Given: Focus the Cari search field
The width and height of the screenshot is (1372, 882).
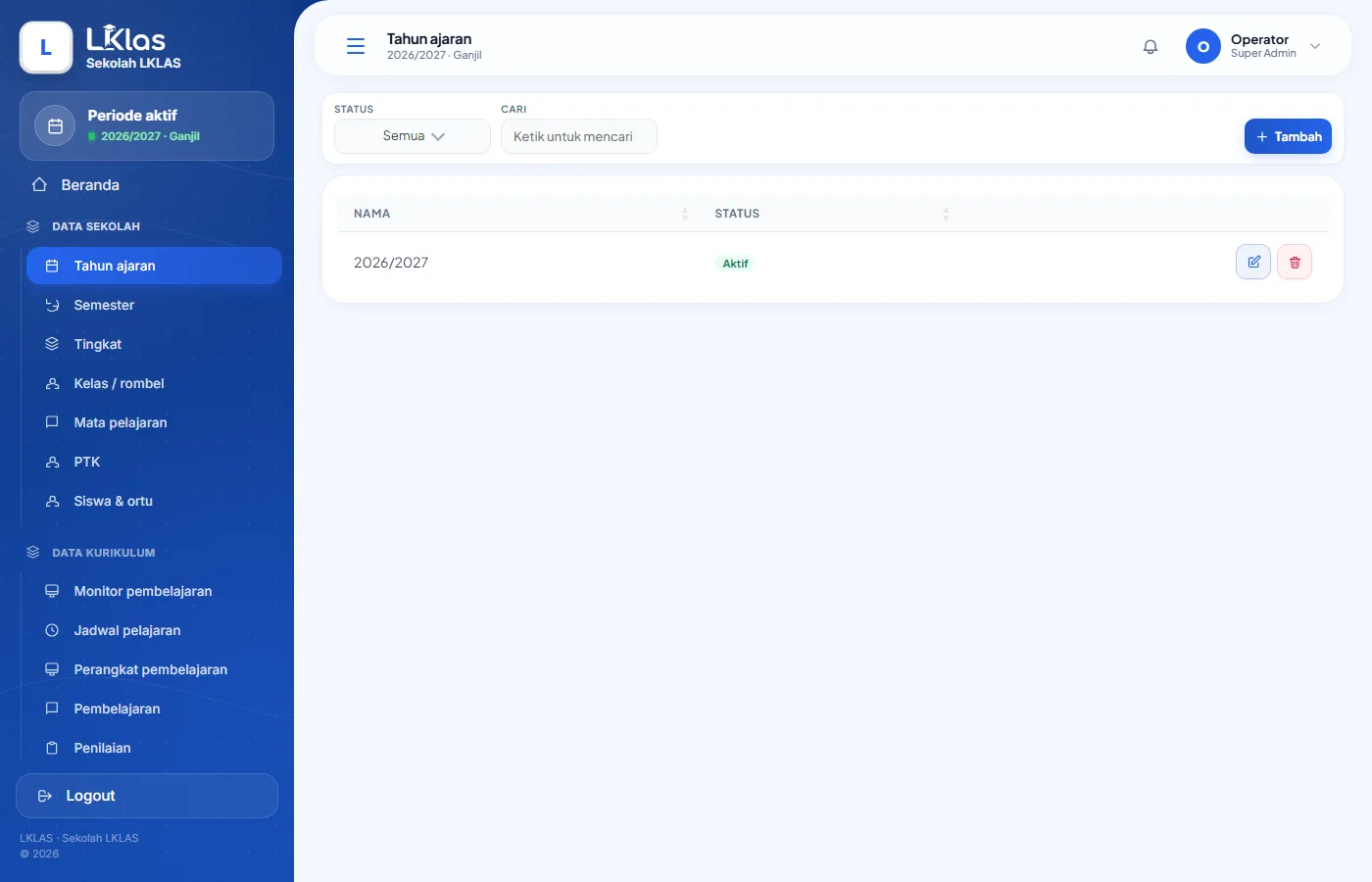Looking at the screenshot, I should 579,136.
